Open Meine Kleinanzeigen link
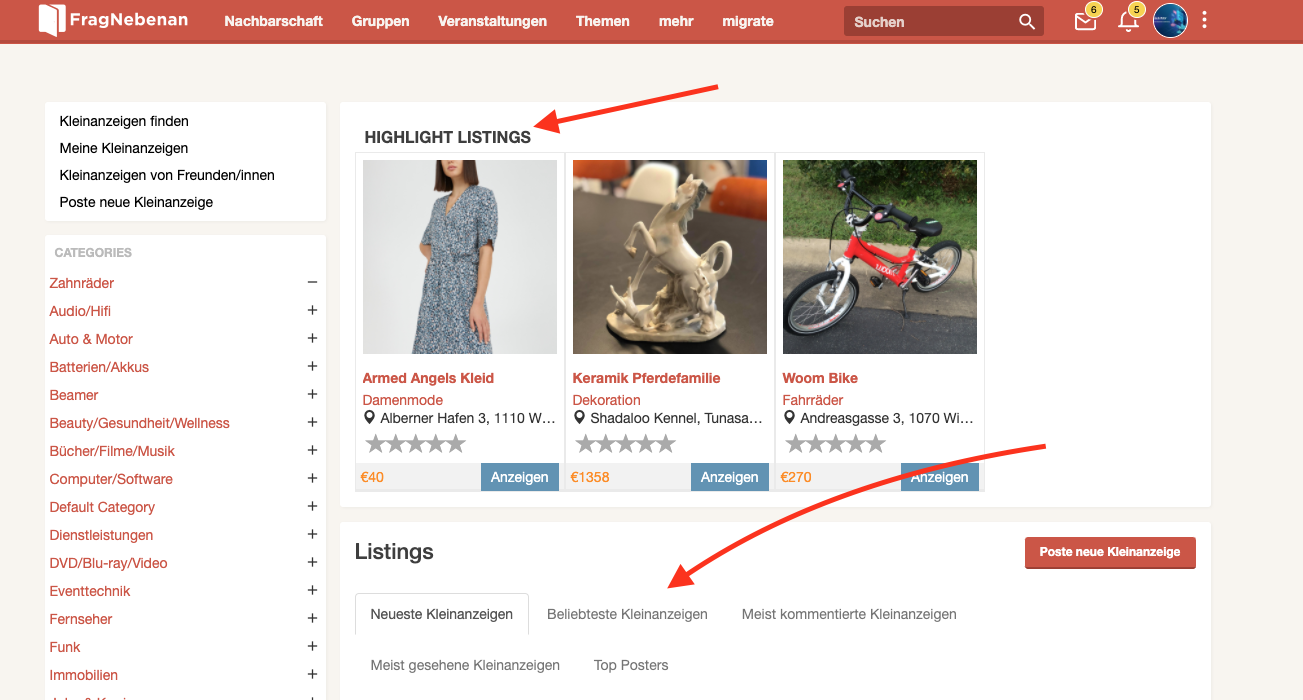Screen dimensions: 1303x700 tap(124, 148)
